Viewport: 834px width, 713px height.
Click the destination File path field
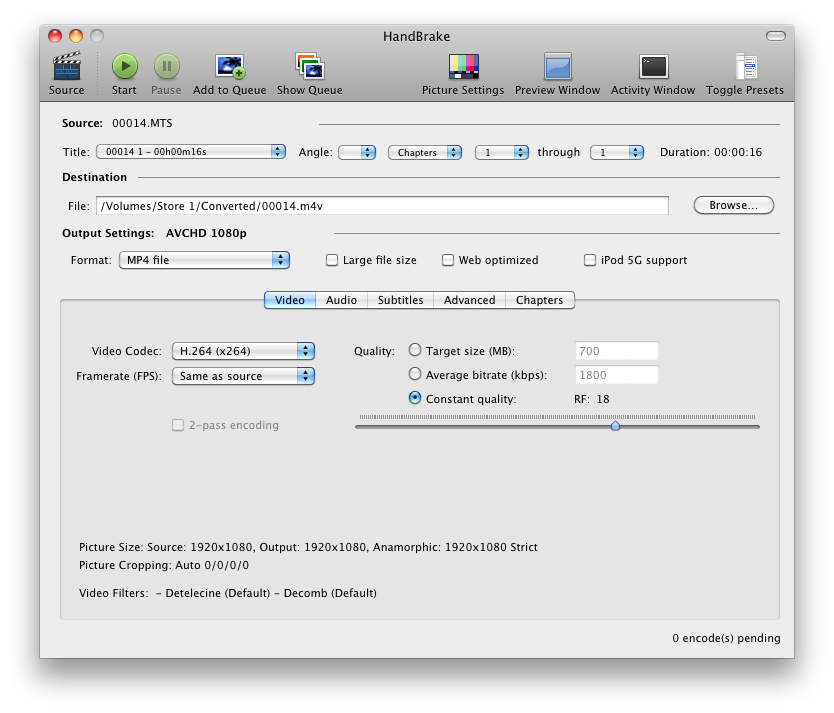(382, 205)
